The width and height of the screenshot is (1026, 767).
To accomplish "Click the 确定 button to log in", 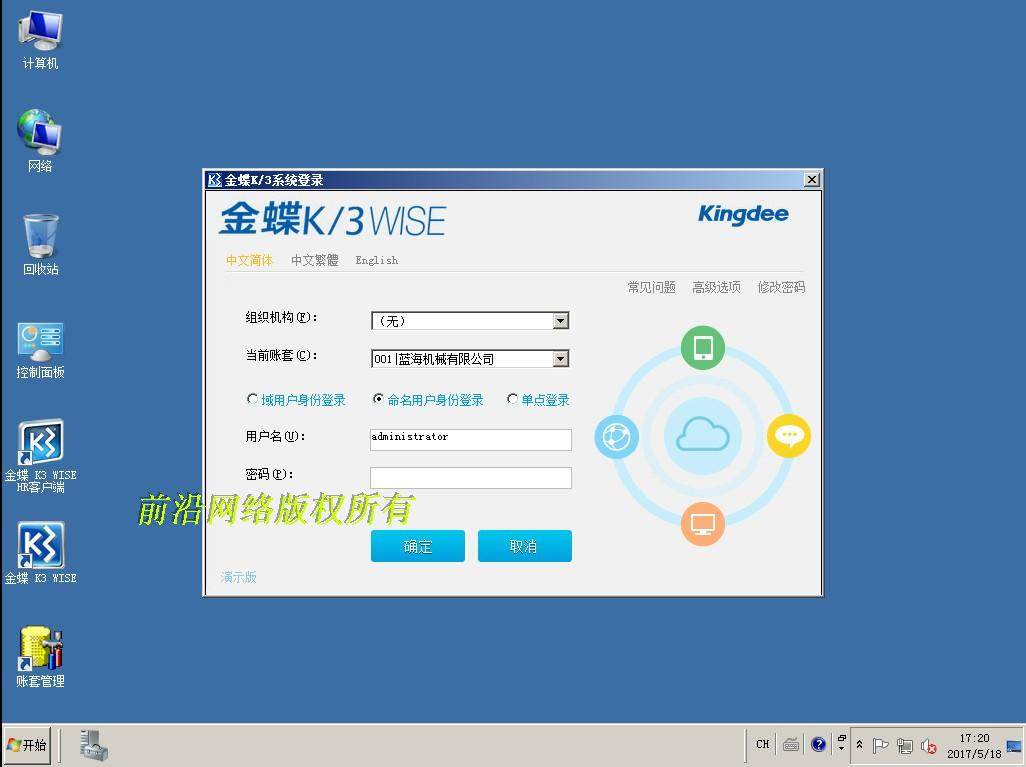I will (417, 546).
